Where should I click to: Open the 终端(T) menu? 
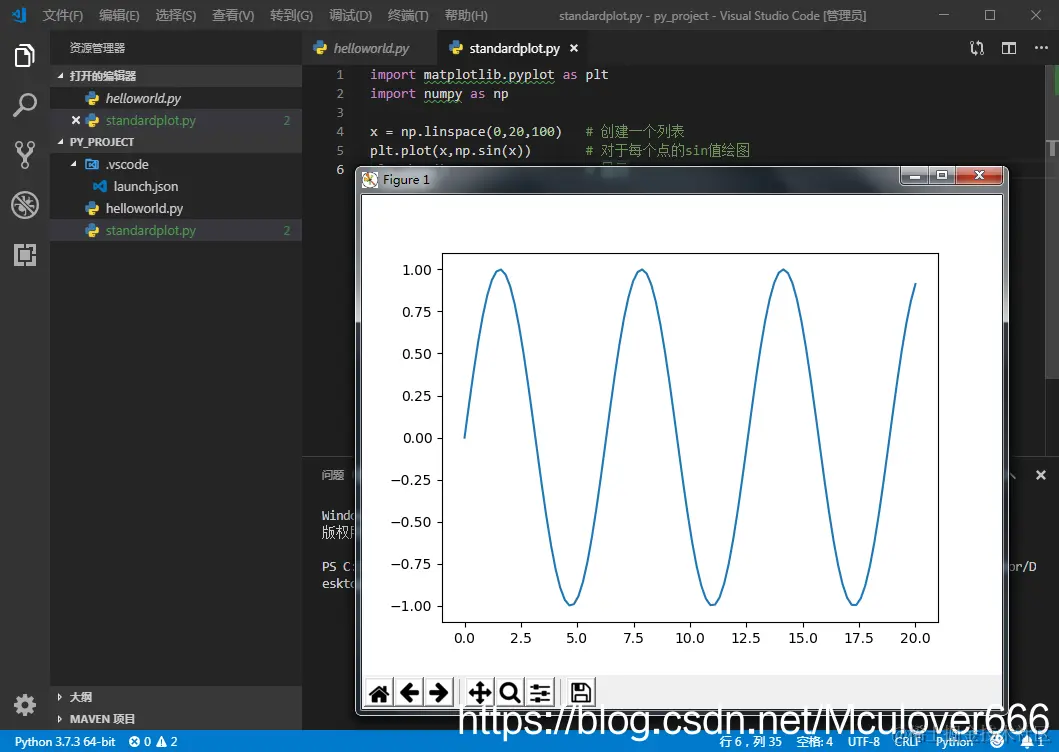coord(408,15)
